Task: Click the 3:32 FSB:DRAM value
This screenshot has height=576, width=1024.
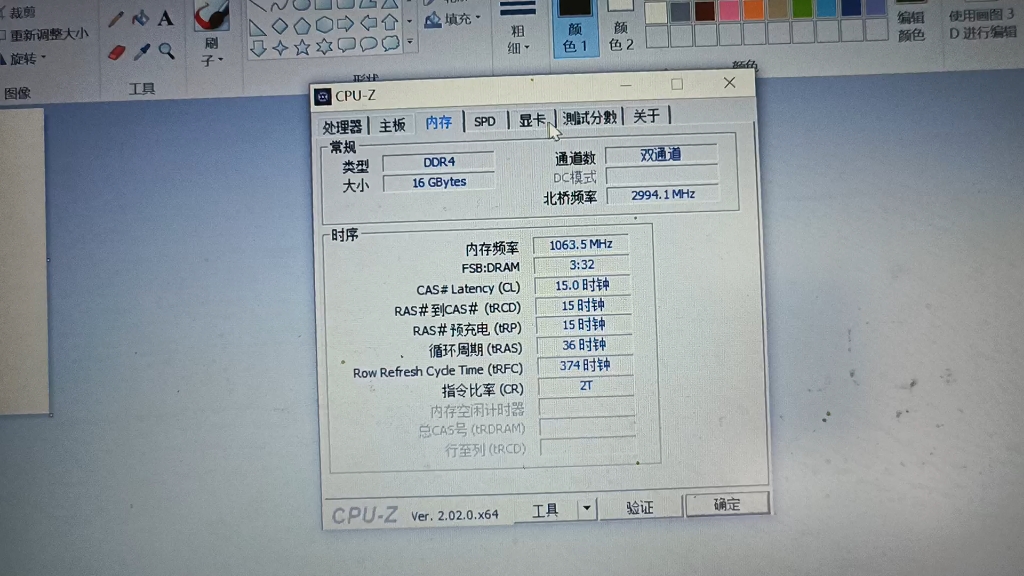Action: [581, 264]
